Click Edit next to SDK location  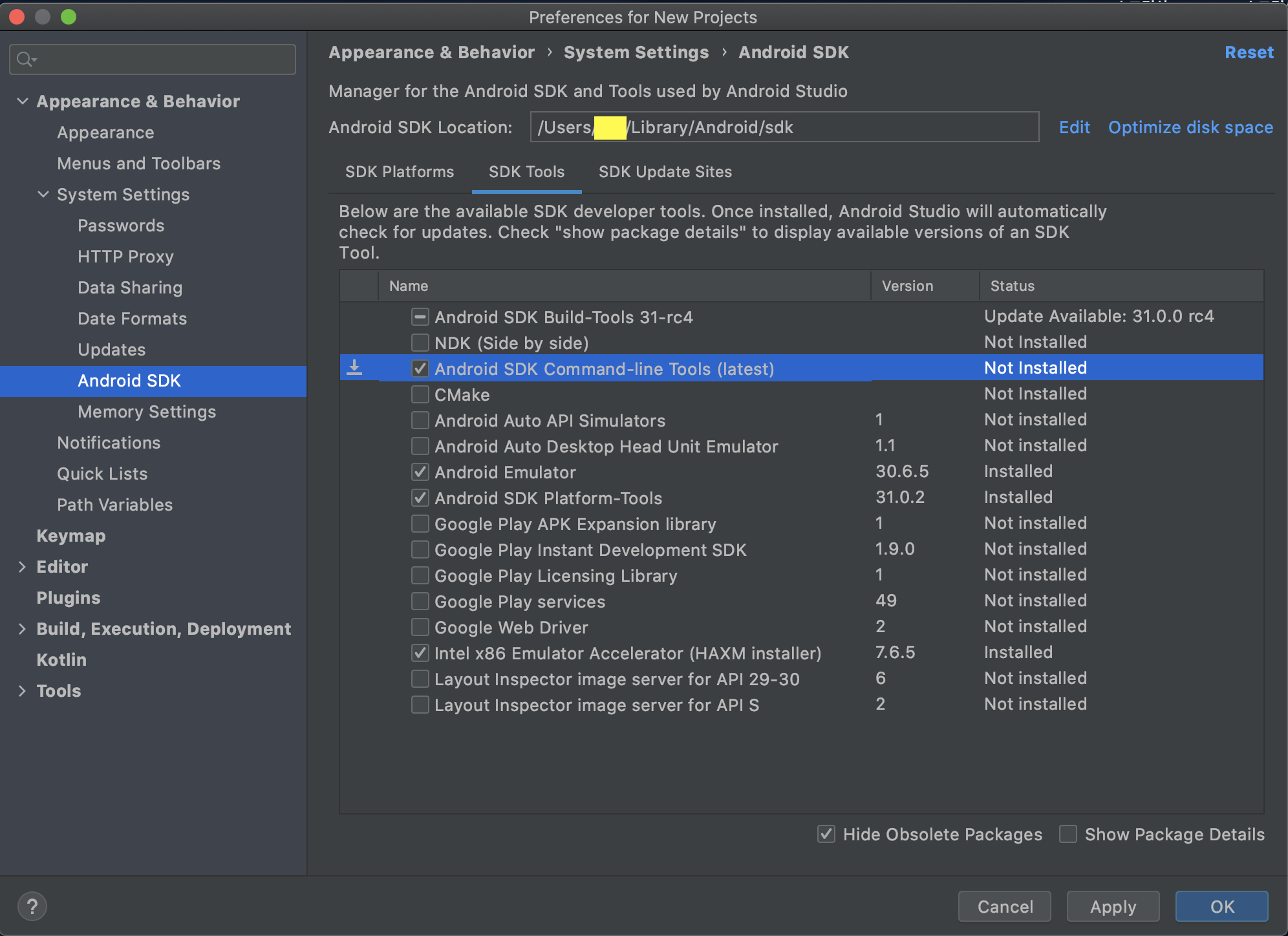1074,127
